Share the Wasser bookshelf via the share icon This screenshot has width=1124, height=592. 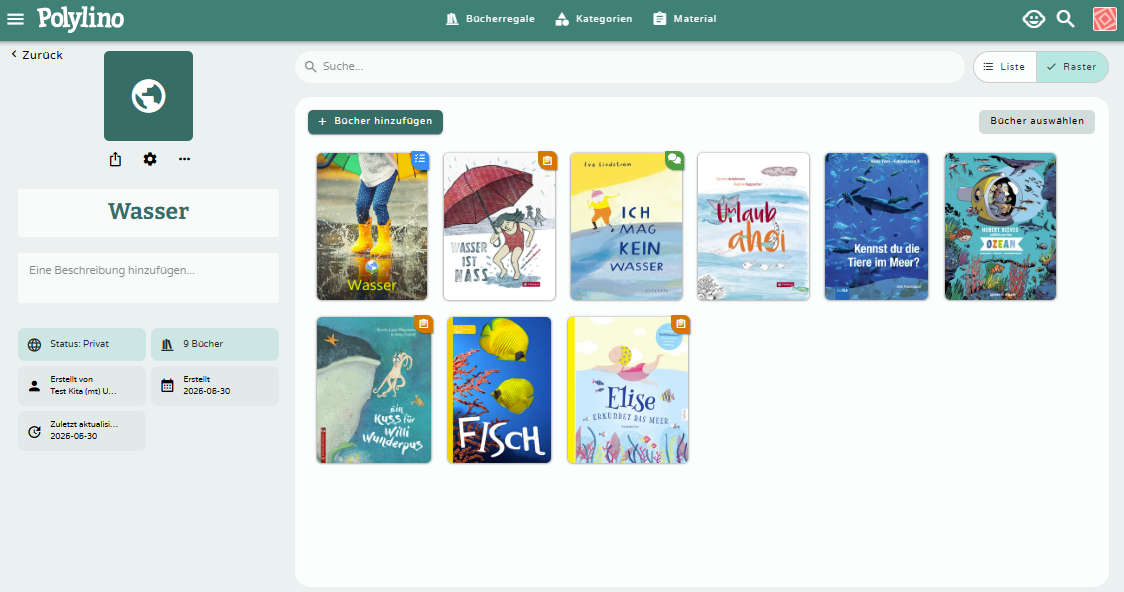pyautogui.click(x=115, y=159)
